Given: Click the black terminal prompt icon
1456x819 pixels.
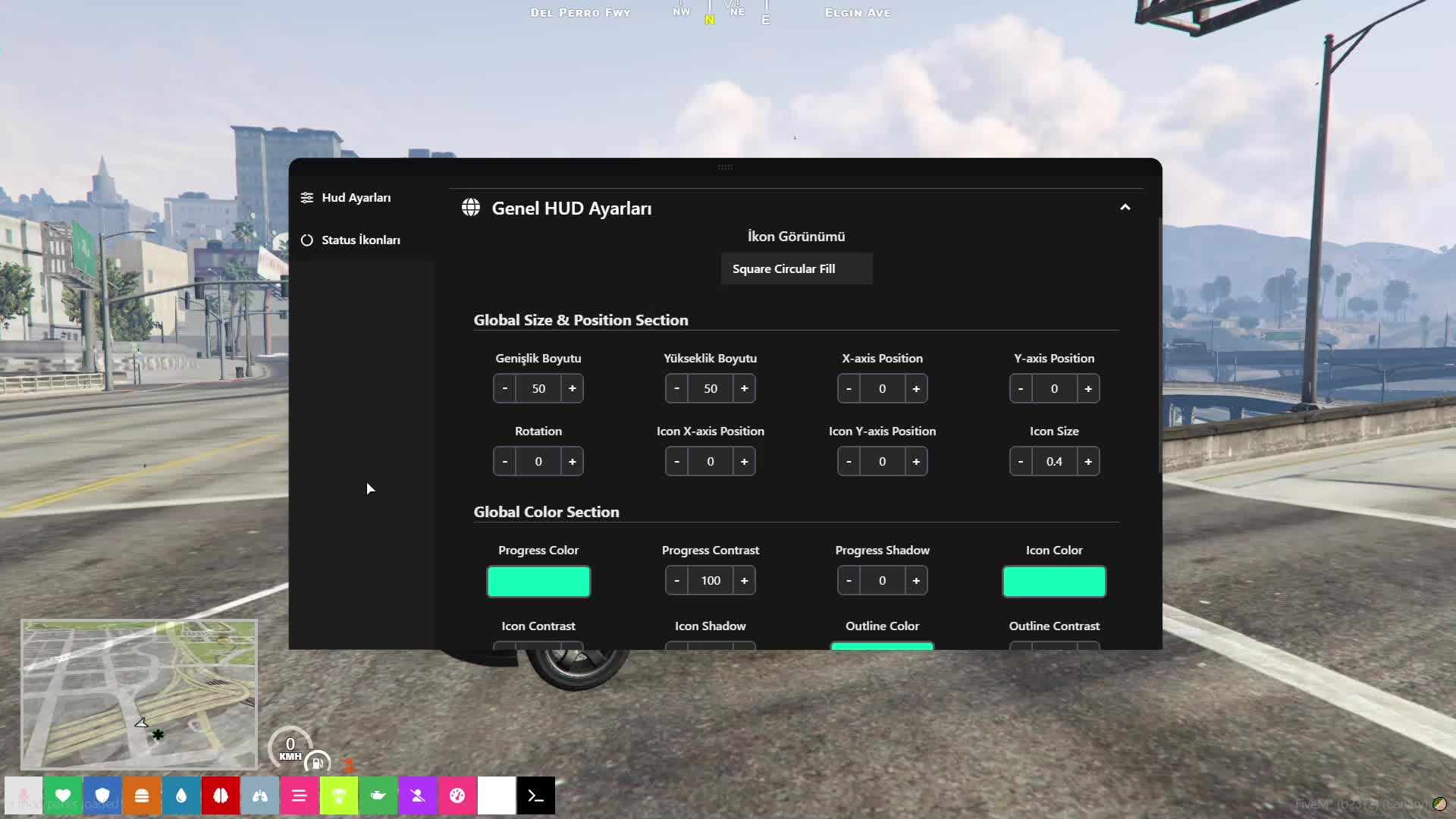Looking at the screenshot, I should pos(536,795).
